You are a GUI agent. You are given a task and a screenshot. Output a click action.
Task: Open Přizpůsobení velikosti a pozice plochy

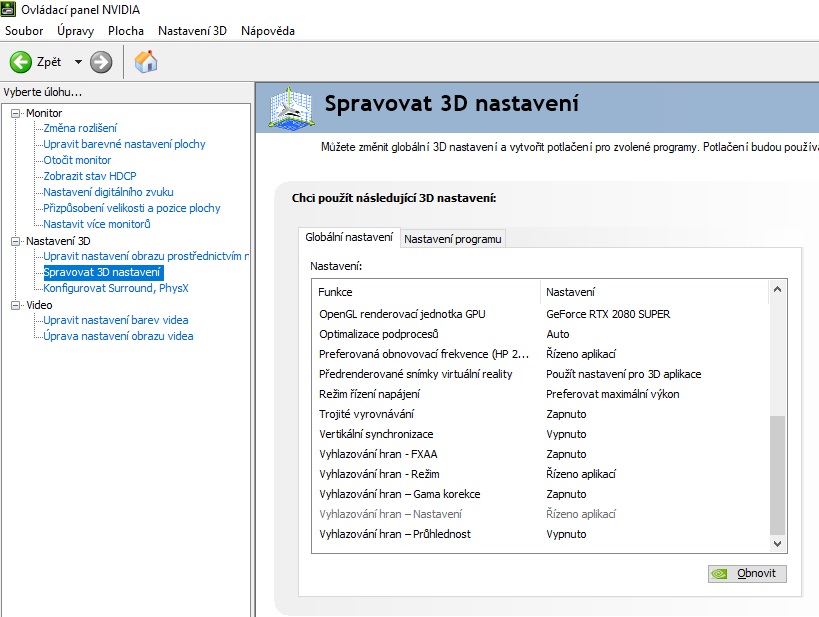click(x=132, y=208)
